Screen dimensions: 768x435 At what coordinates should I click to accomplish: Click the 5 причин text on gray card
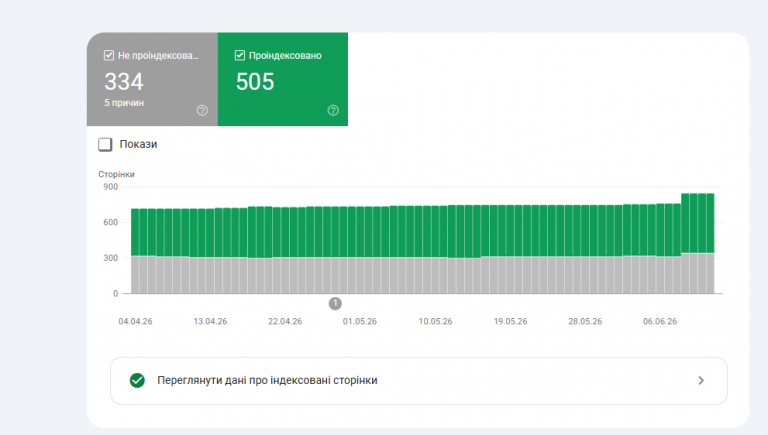(124, 103)
